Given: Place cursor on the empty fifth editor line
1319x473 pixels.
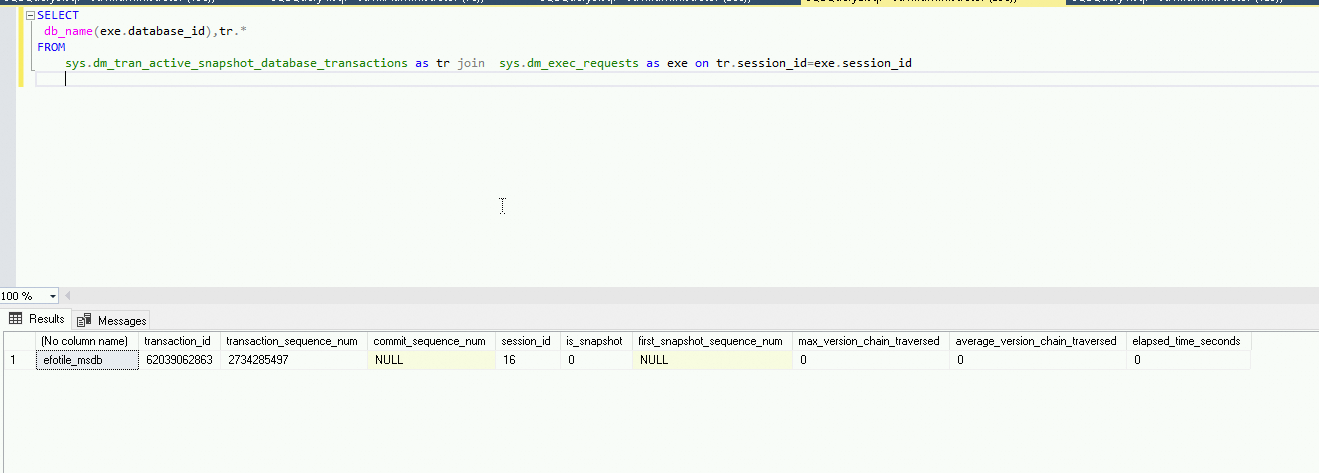Looking at the screenshot, I should point(676,79).
